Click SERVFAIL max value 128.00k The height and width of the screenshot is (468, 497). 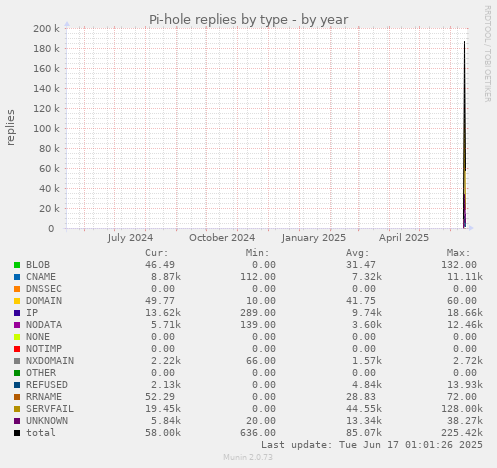click(462, 409)
